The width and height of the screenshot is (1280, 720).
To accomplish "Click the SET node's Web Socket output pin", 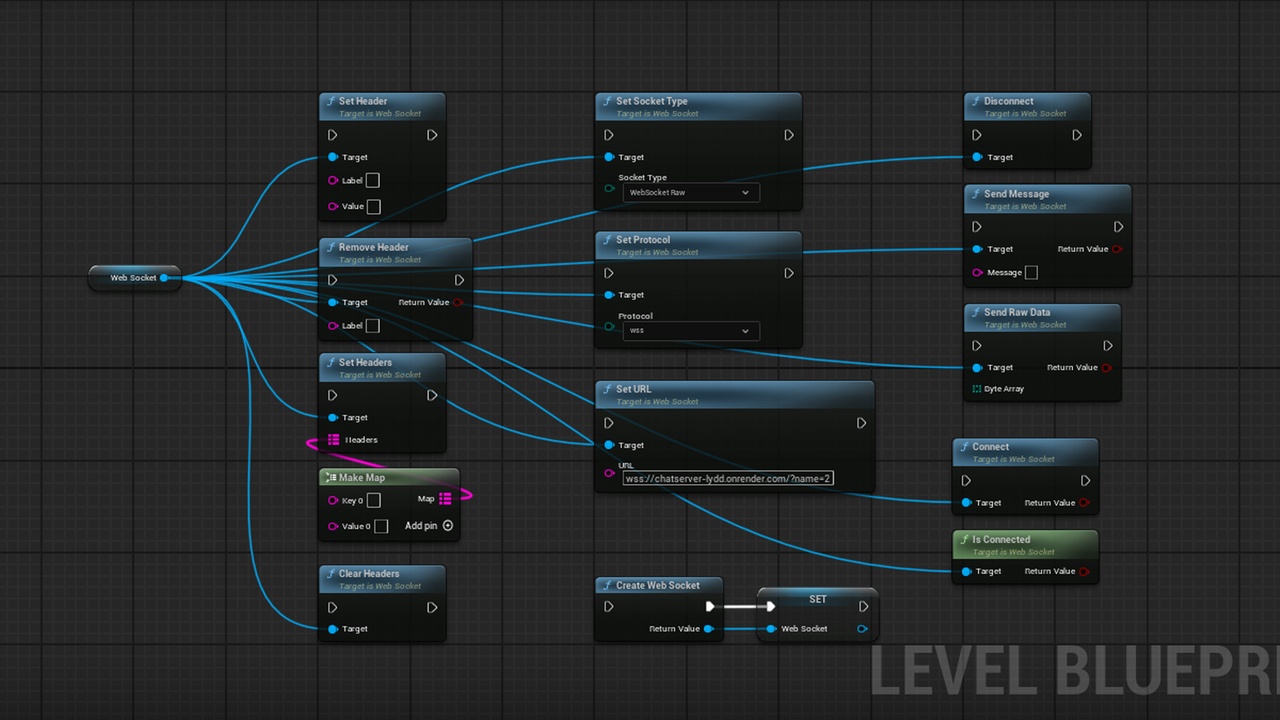I will tap(863, 629).
